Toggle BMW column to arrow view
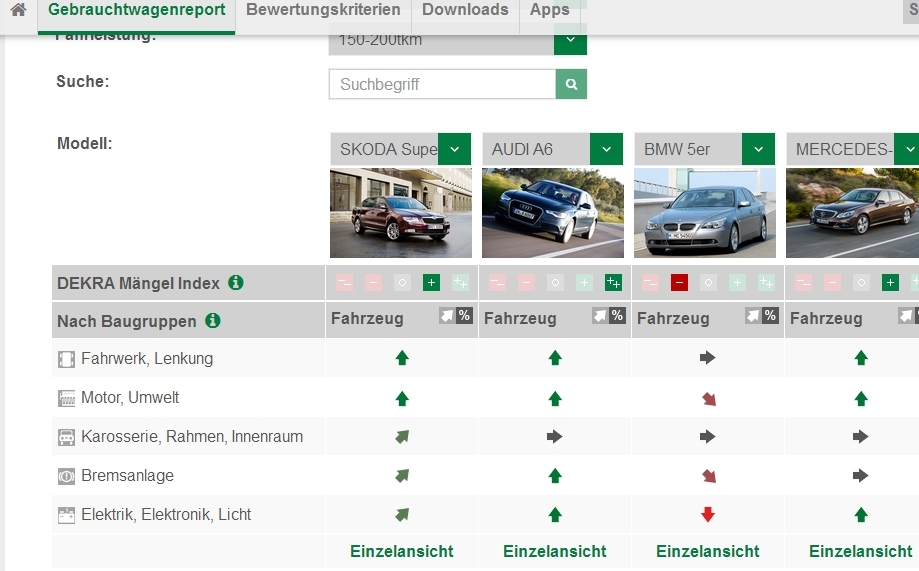 coord(753,316)
